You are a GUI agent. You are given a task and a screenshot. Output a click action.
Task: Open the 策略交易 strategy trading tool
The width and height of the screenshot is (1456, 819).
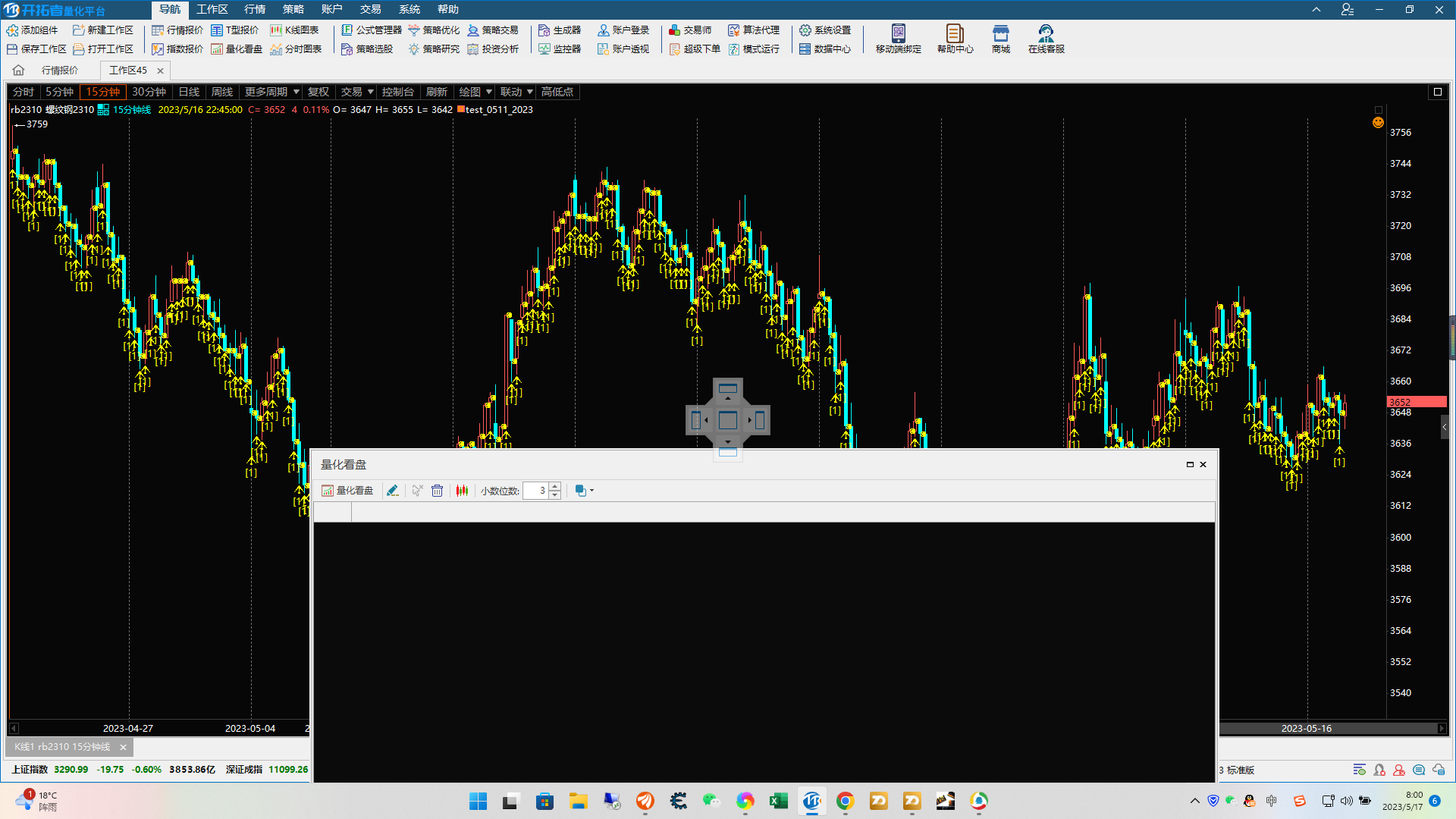coord(493,30)
